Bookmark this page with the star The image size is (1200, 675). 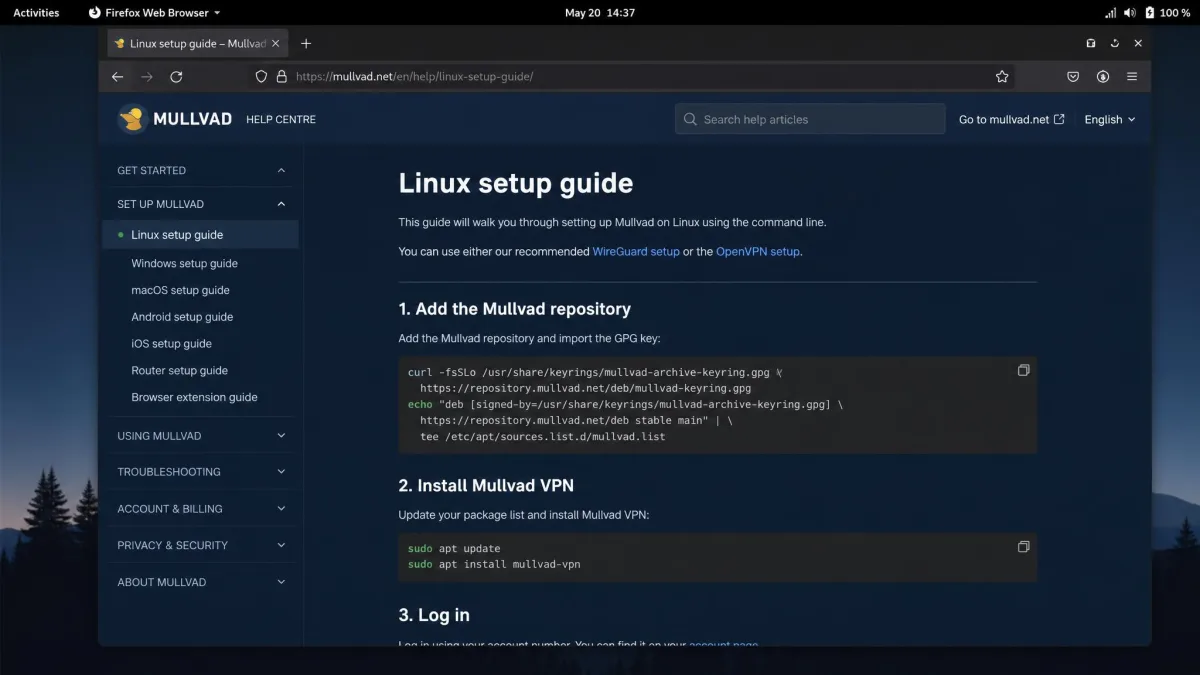tap(1002, 76)
